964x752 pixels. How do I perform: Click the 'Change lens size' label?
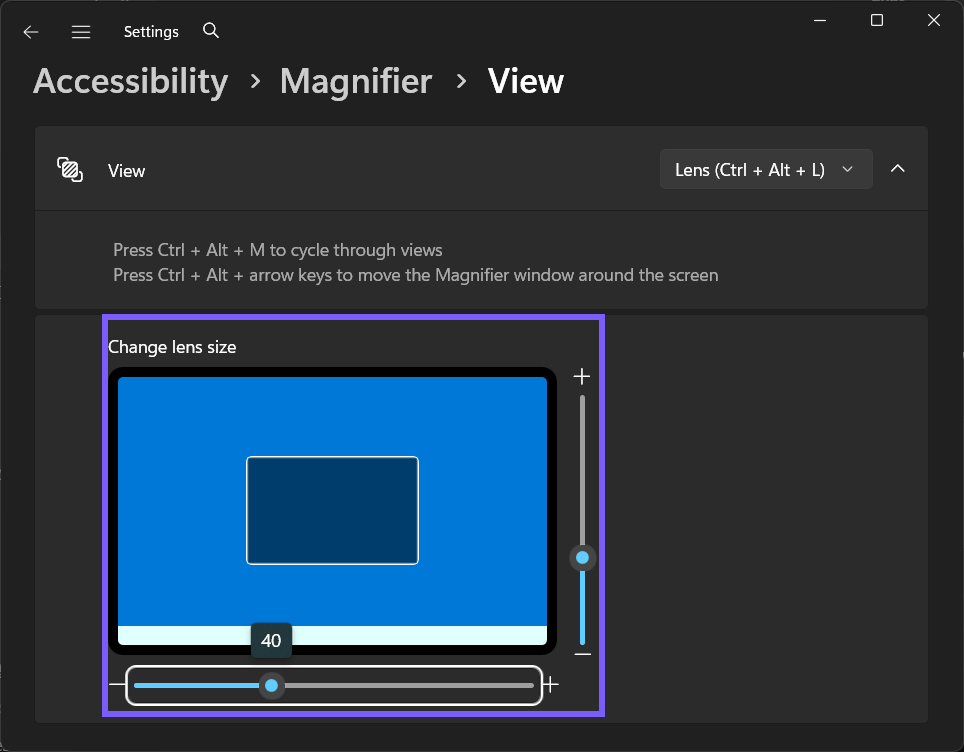[172, 347]
